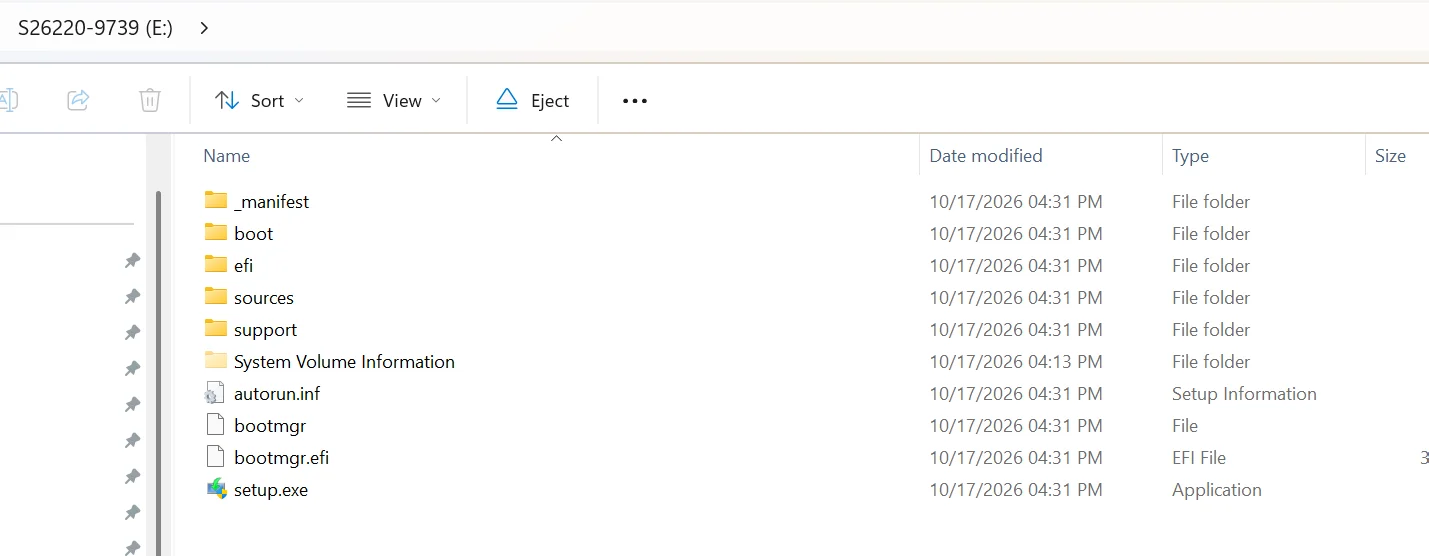
Task: Click the boot folder name
Action: click(x=254, y=234)
